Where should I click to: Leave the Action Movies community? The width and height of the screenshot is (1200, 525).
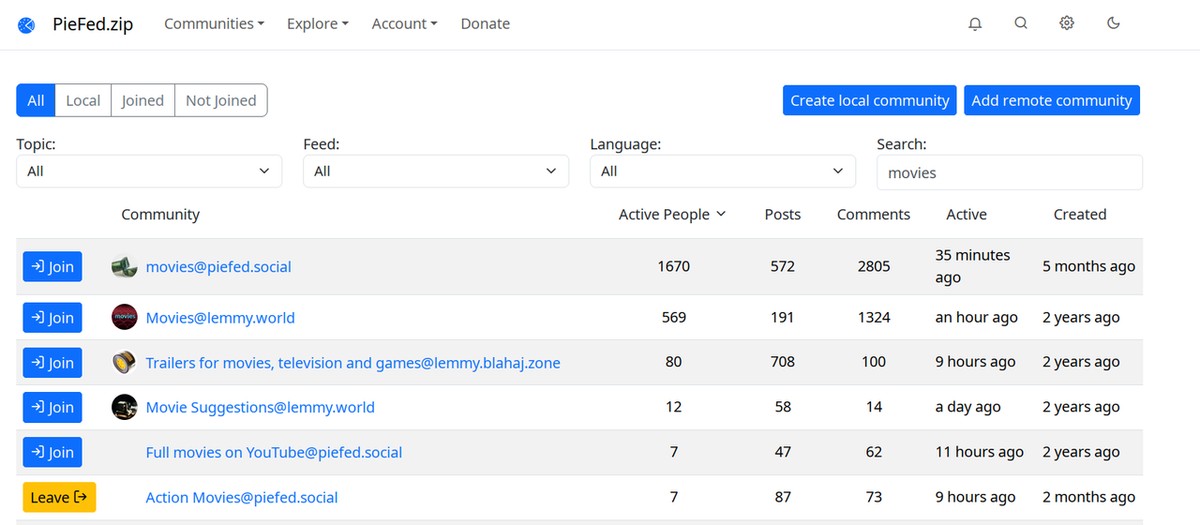(x=59, y=498)
